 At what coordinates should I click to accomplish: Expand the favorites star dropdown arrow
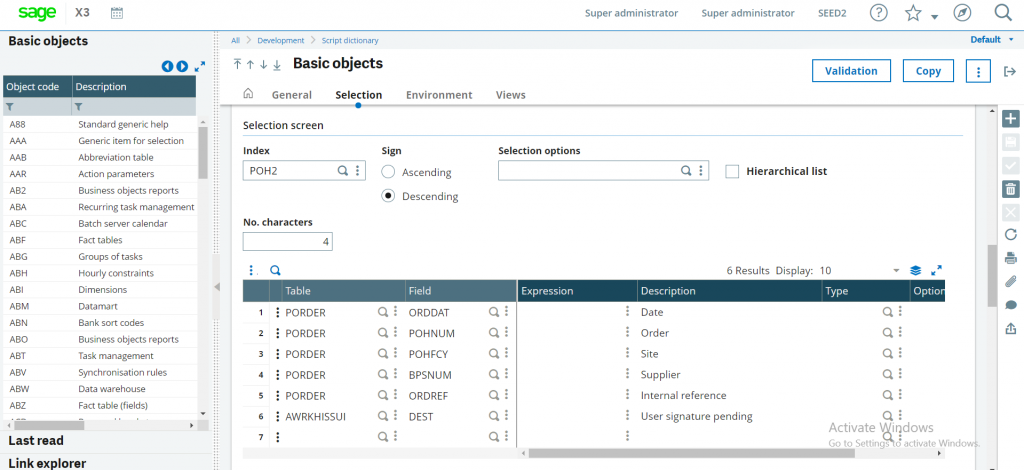tap(934, 17)
